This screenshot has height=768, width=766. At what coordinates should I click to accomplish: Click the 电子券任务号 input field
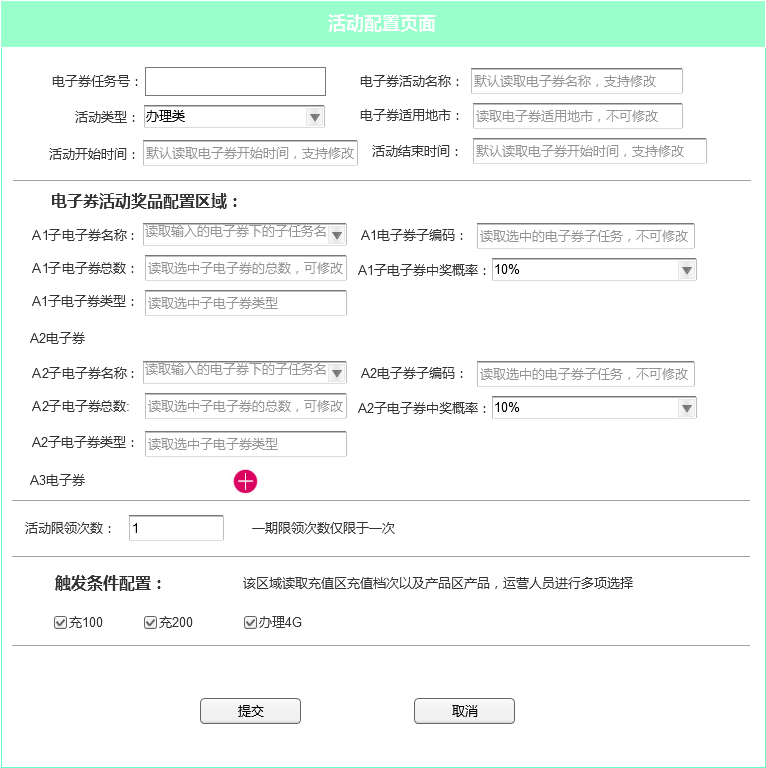coord(235,82)
